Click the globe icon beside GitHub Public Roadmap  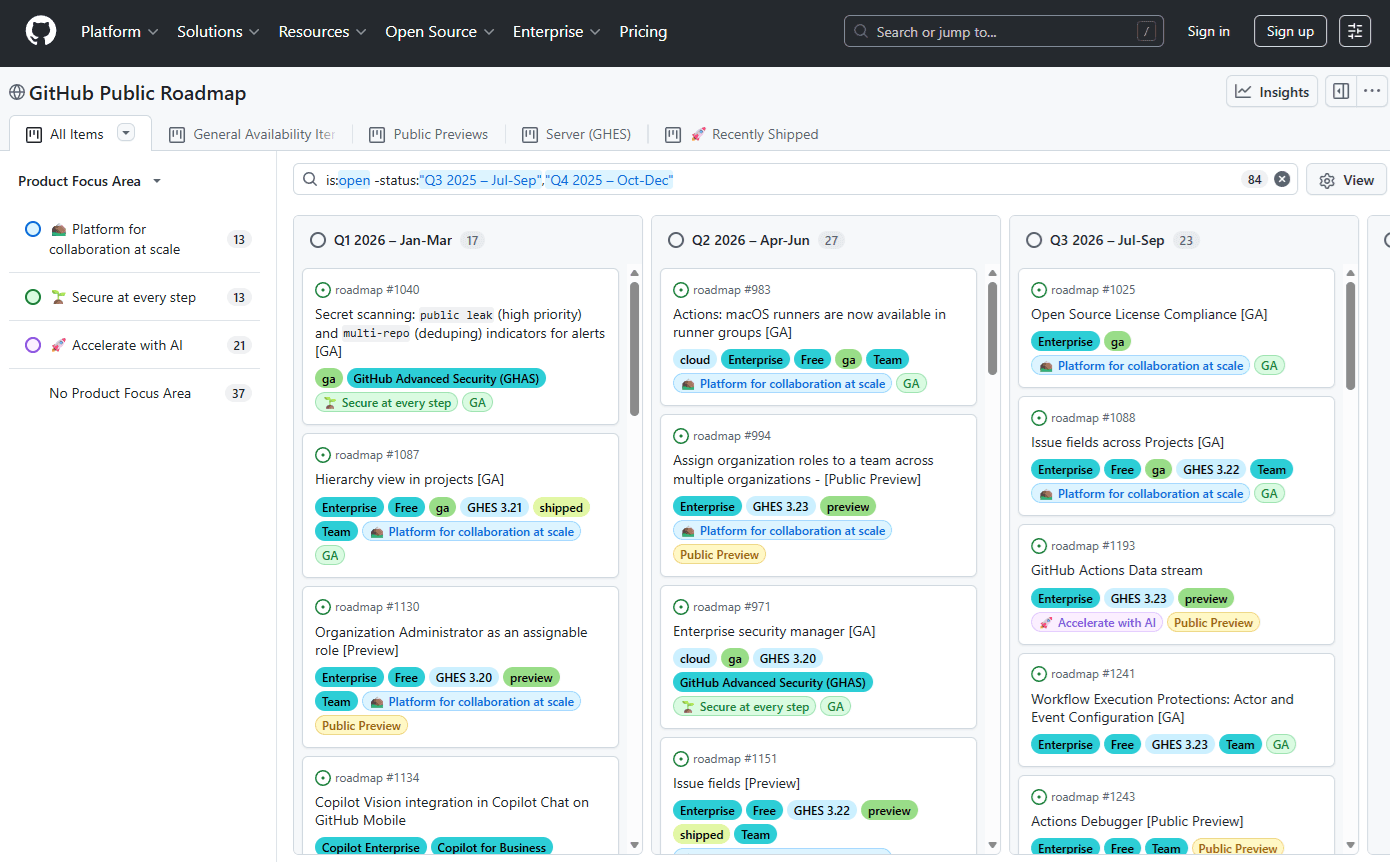[x=17, y=93]
